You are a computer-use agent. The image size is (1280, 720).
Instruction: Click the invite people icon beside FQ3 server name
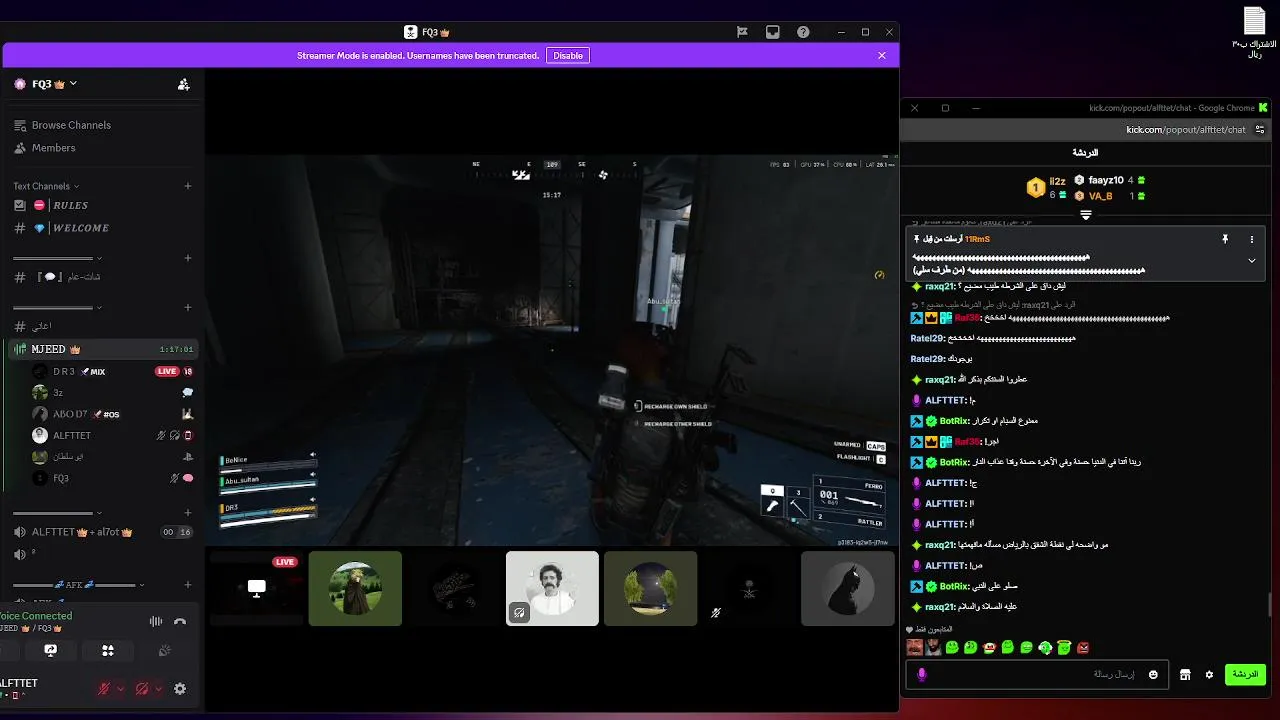pyautogui.click(x=183, y=84)
